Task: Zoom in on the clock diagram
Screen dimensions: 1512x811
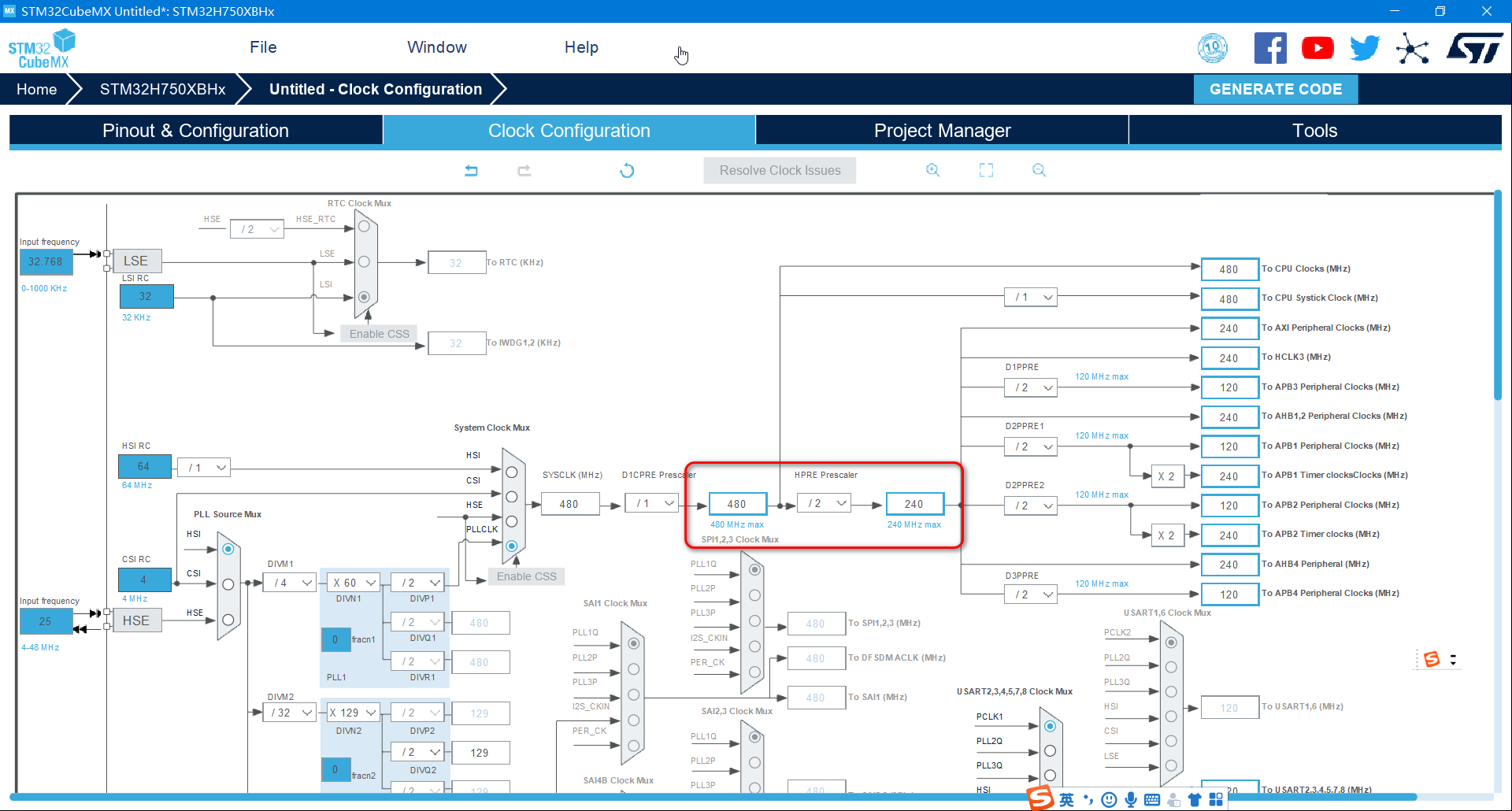Action: (x=933, y=170)
